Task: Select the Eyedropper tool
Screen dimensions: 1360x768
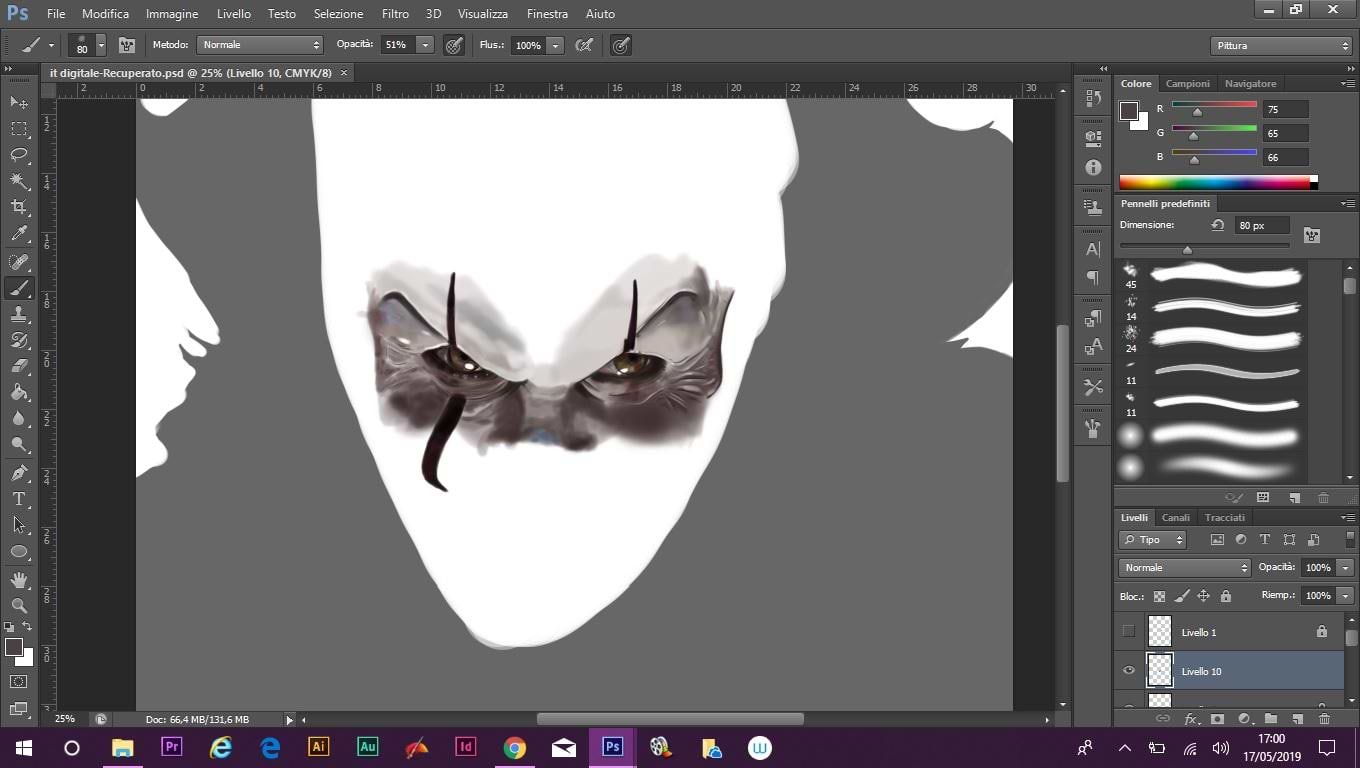Action: 19,234
